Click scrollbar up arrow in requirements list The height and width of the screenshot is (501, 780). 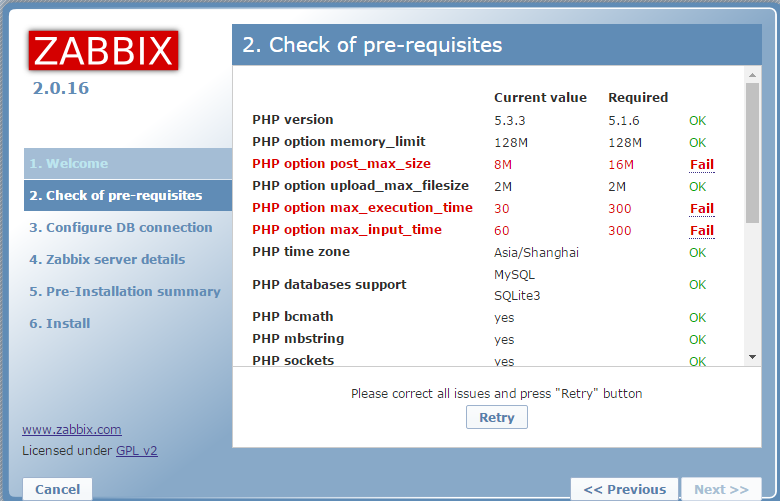tap(752, 74)
